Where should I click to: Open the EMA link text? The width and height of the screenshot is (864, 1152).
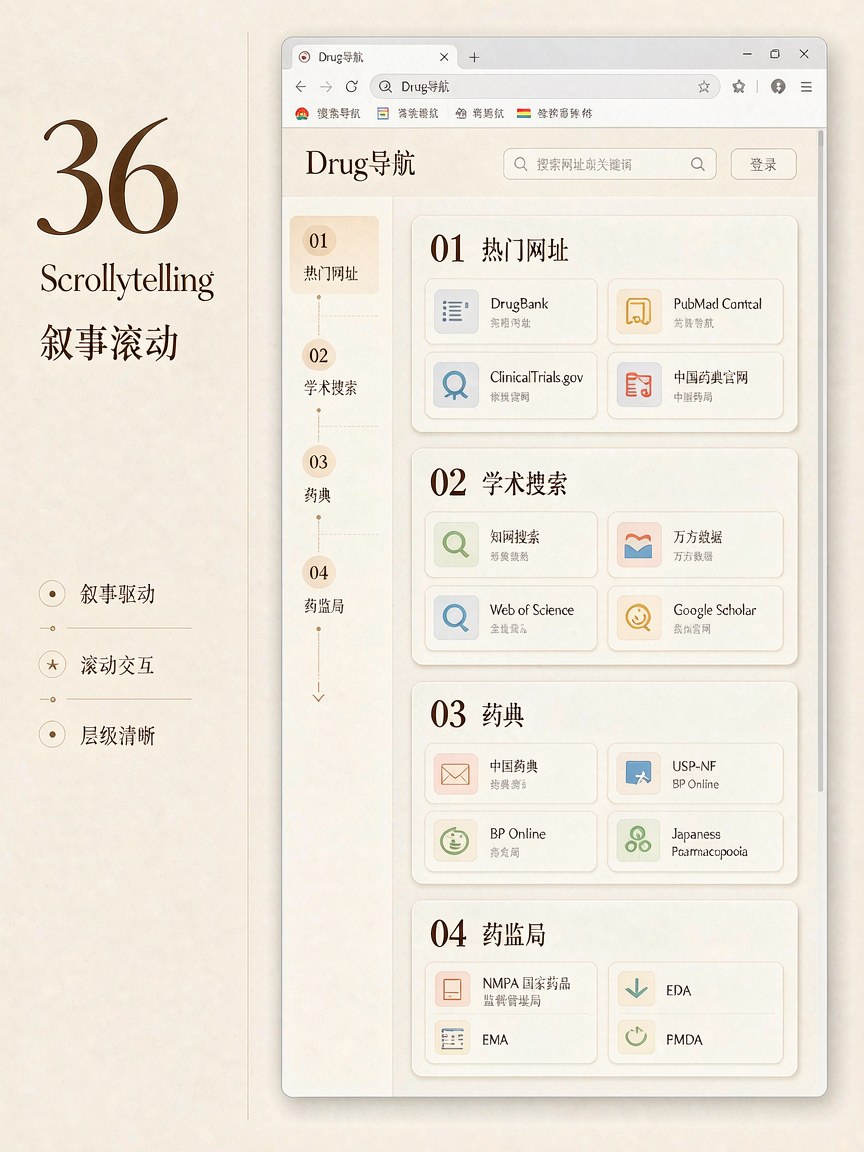point(494,1040)
